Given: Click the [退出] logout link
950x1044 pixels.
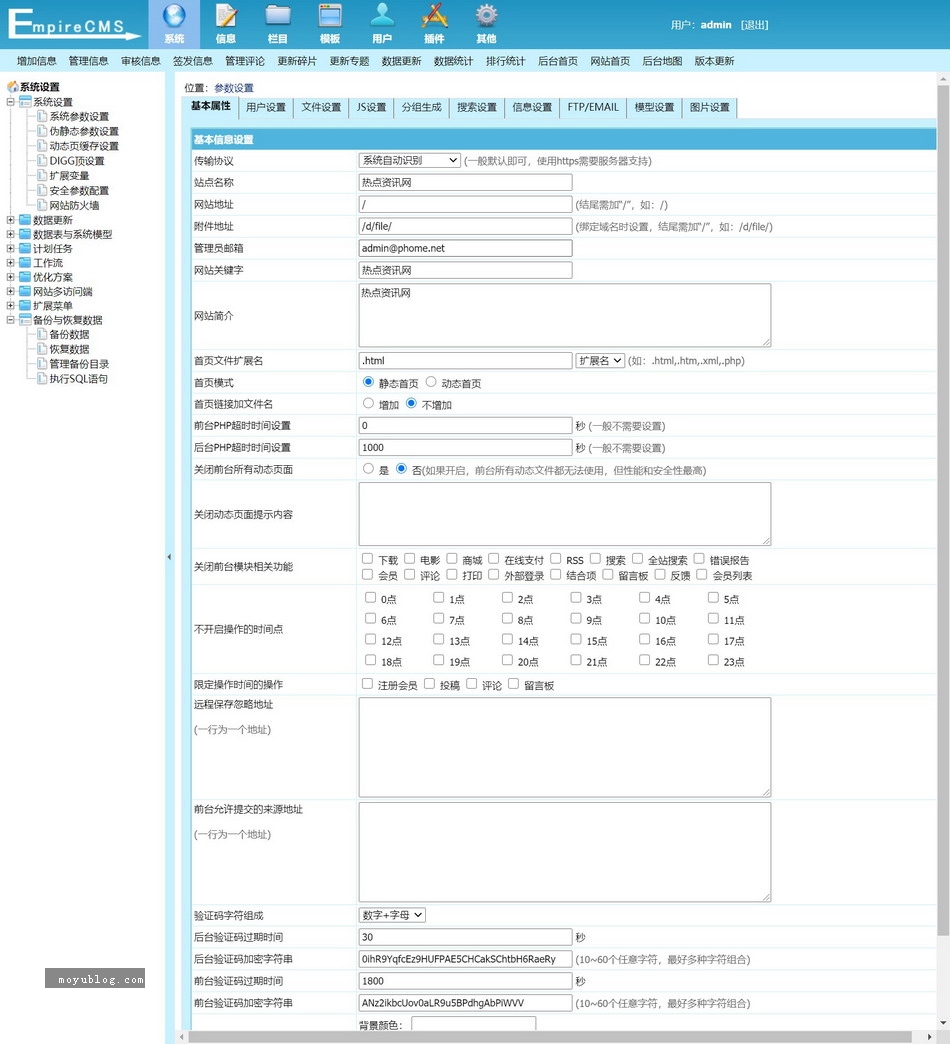Looking at the screenshot, I should pyautogui.click(x=754, y=25).
